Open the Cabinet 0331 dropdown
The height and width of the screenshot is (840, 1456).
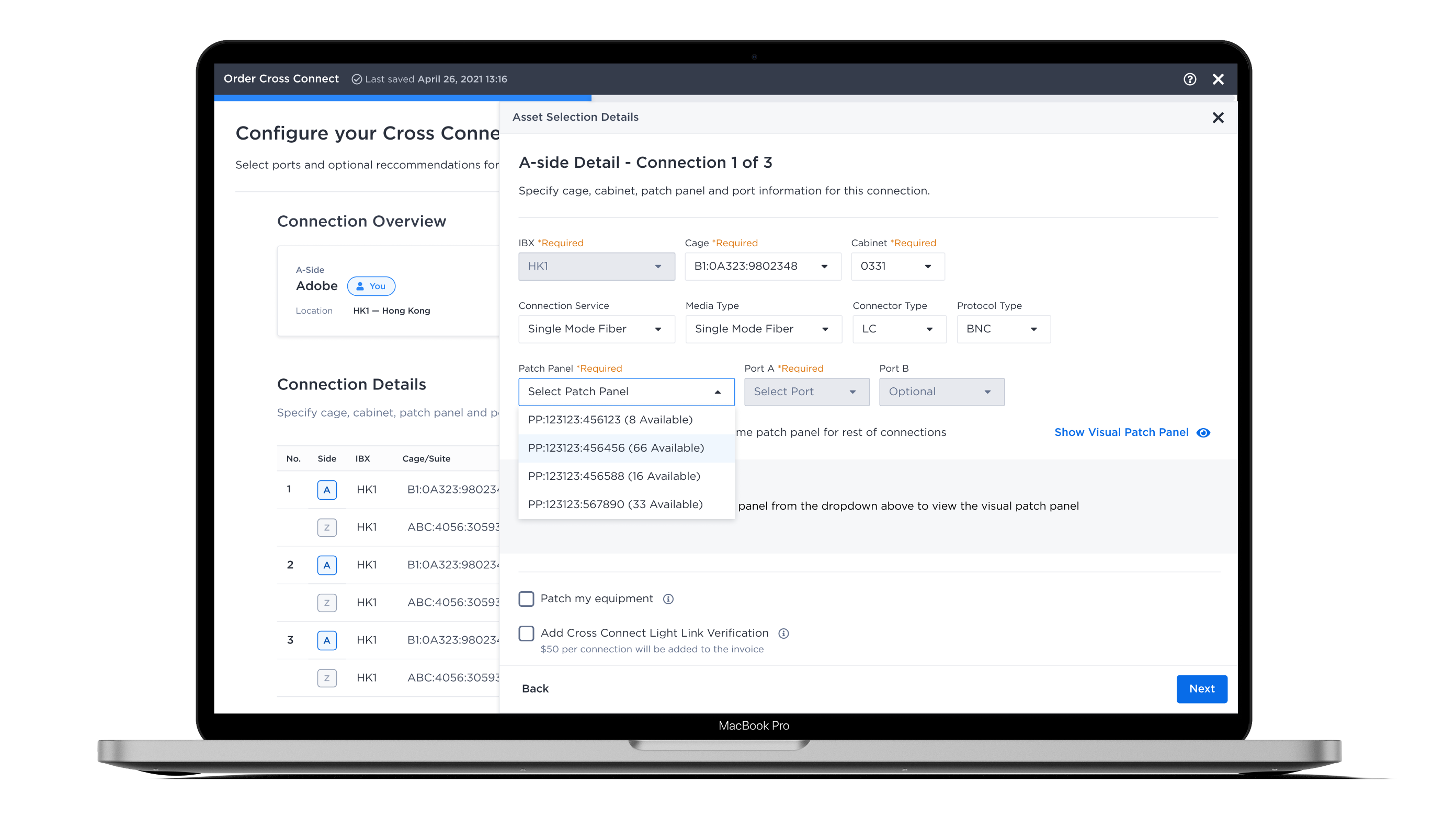tap(897, 267)
